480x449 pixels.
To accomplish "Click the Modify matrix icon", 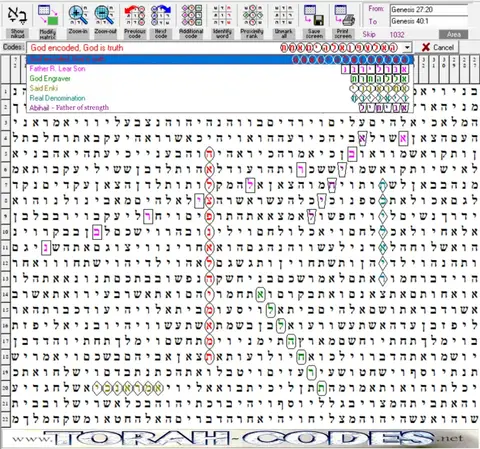I will coord(48,15).
